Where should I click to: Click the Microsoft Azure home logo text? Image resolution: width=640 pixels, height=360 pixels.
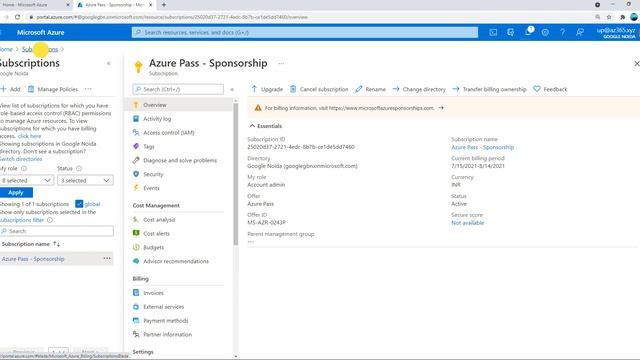tap(40, 32)
